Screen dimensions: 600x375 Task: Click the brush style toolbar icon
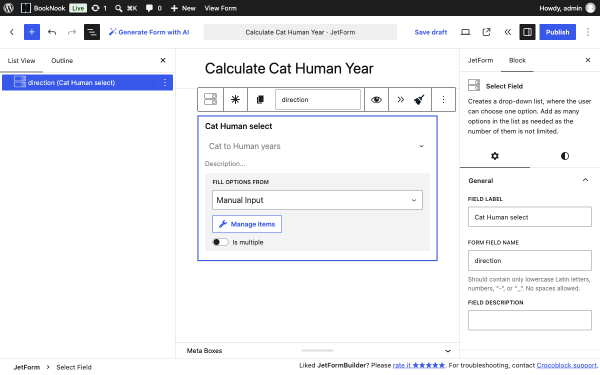[419, 99]
